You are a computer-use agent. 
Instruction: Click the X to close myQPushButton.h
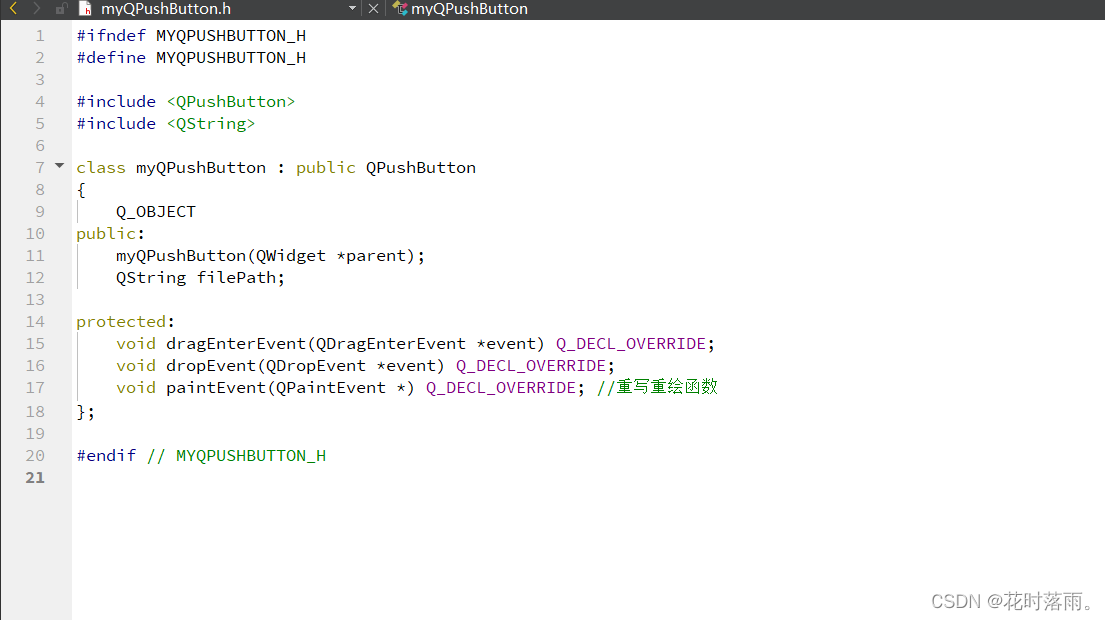click(373, 8)
